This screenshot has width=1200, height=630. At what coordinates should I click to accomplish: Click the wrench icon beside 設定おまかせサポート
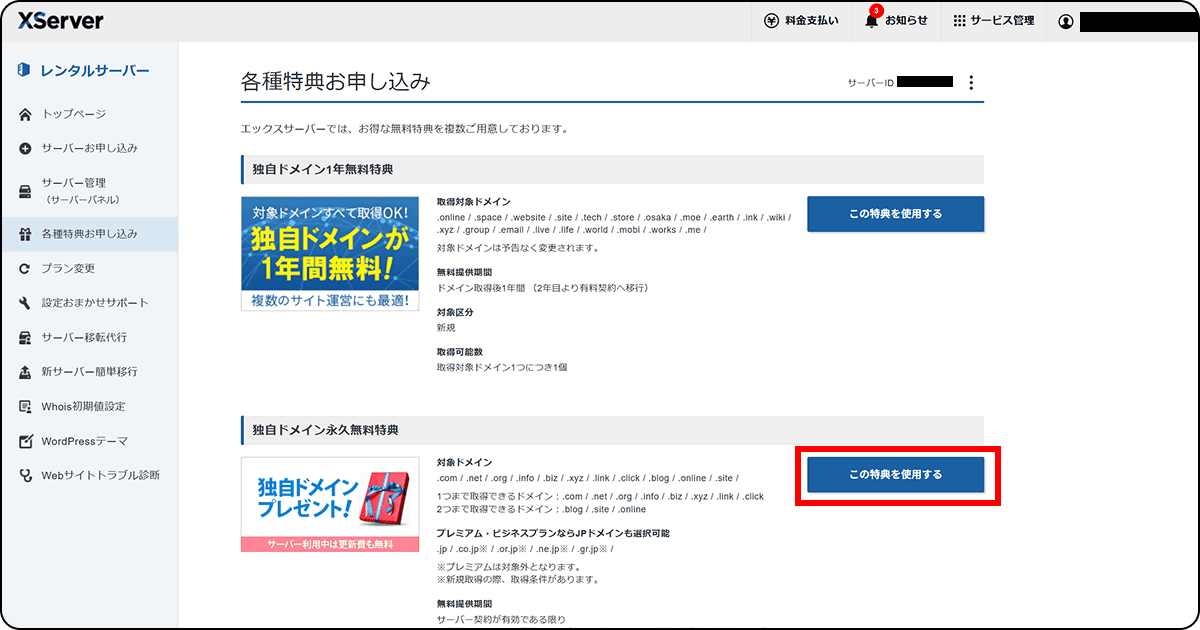tap(26, 303)
